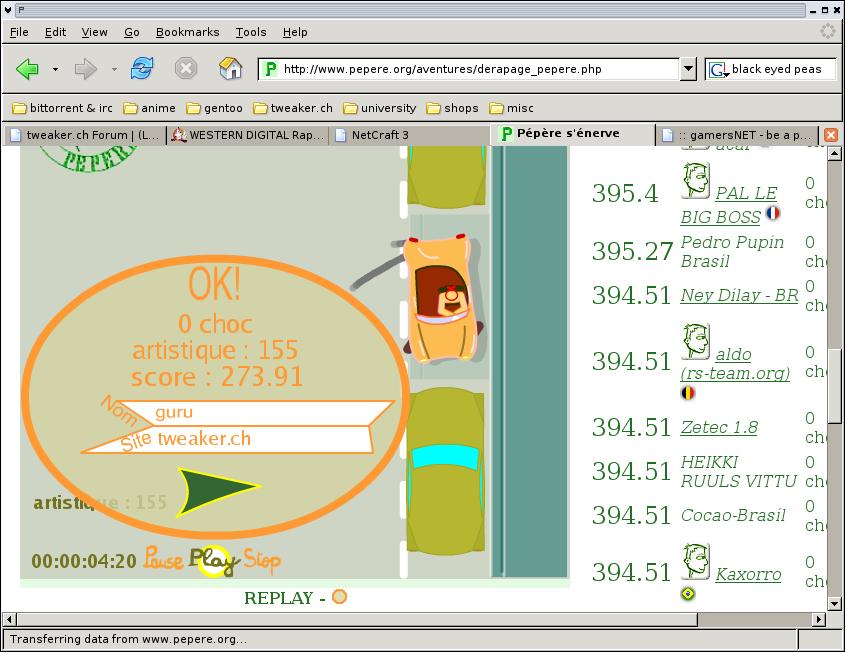
Task: Open the Zetec 1.8 player link
Action: (718, 427)
